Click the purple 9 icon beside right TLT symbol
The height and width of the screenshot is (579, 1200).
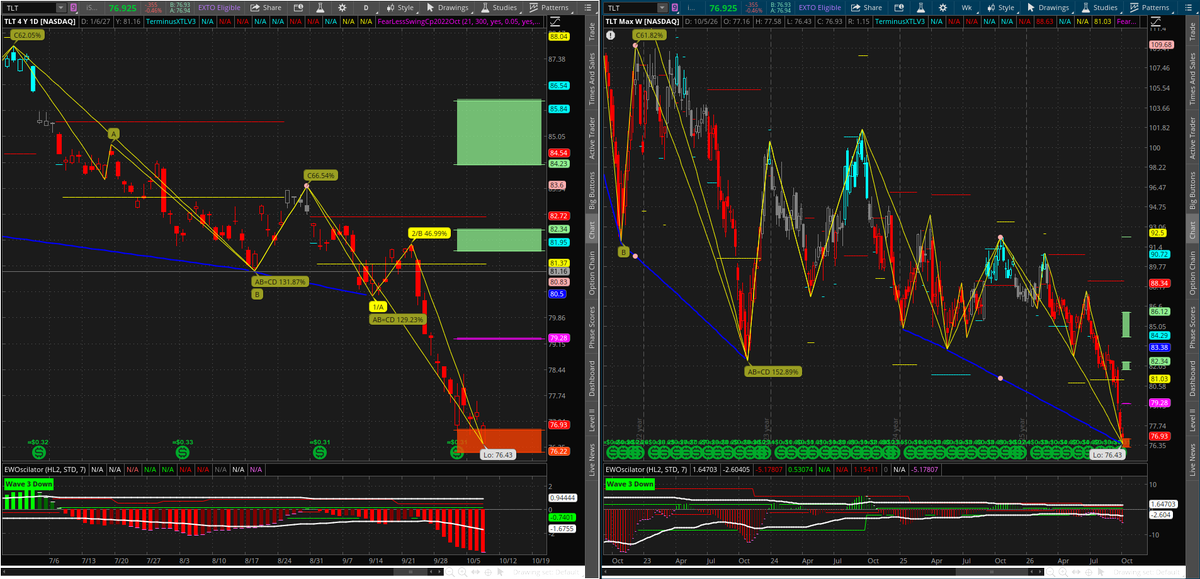point(677,7)
